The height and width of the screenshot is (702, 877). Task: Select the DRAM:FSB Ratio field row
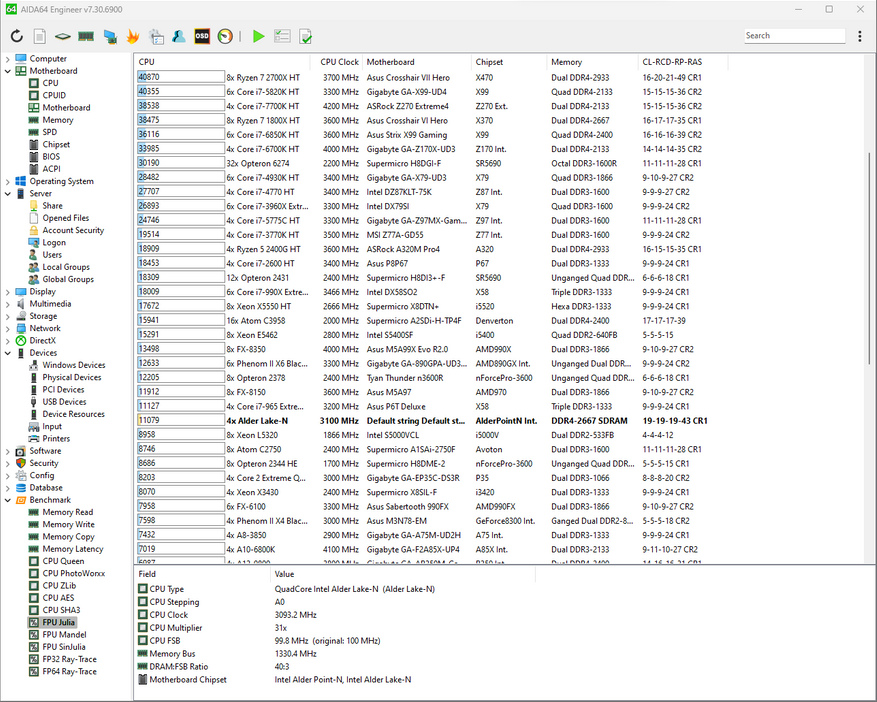tap(336, 667)
